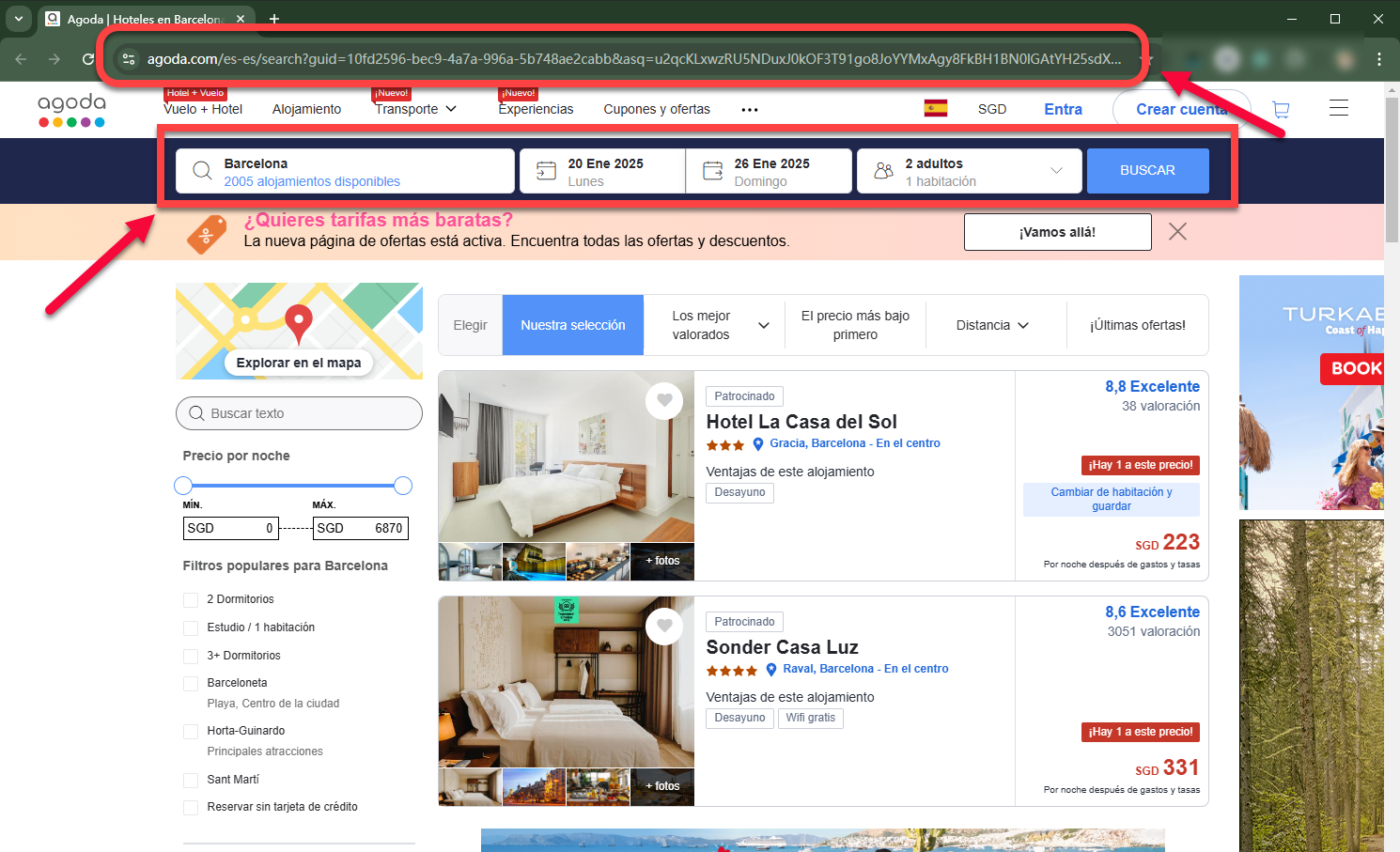Viewport: 1400px width, 852px height.
Task: Open the shopping cart icon
Action: pos(1280,110)
